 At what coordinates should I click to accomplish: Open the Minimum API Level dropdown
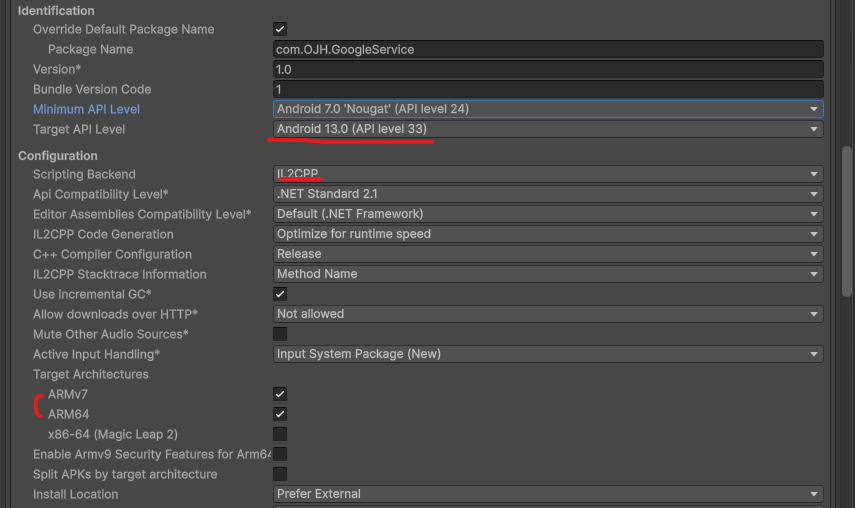click(x=548, y=109)
